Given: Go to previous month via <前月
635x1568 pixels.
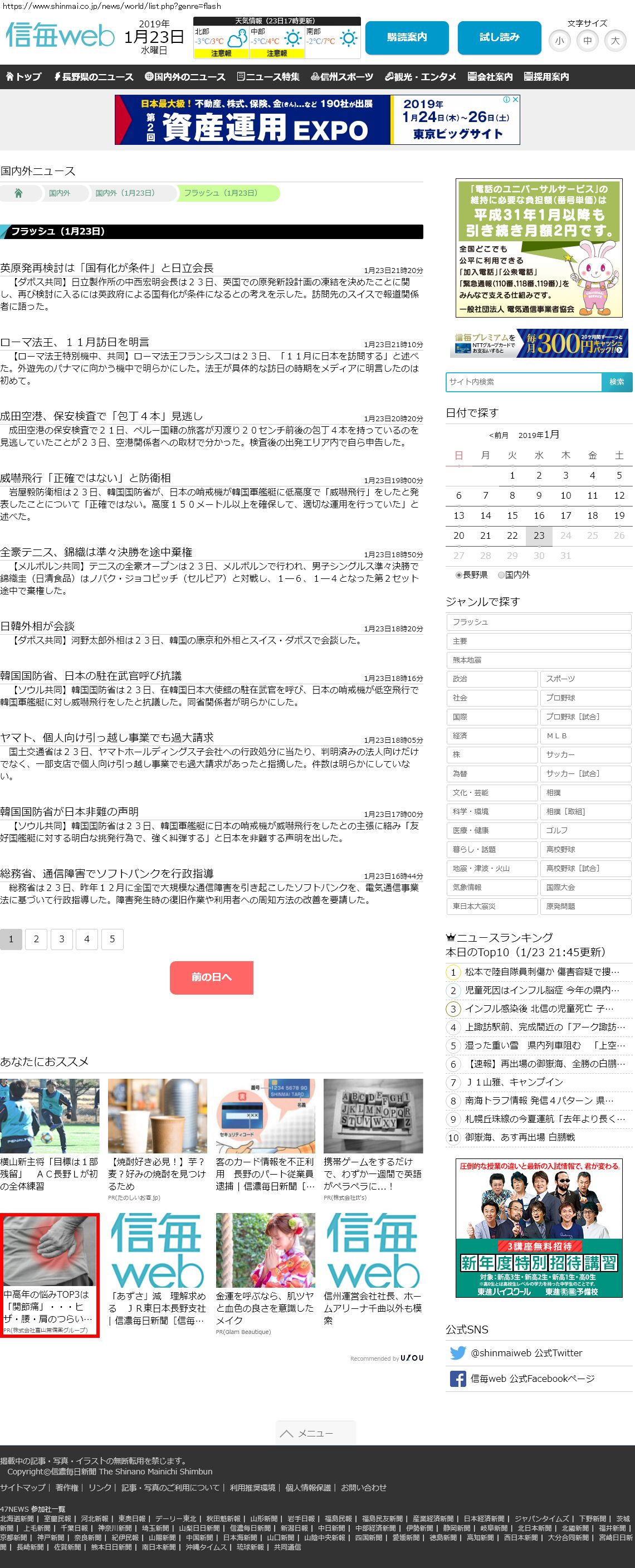Looking at the screenshot, I should [x=498, y=435].
